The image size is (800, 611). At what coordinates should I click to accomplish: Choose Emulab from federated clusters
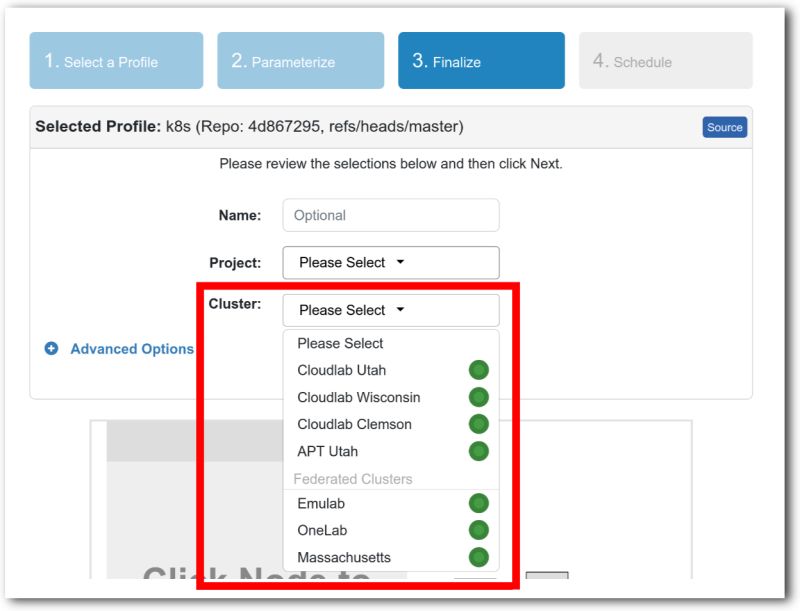tap(391, 503)
